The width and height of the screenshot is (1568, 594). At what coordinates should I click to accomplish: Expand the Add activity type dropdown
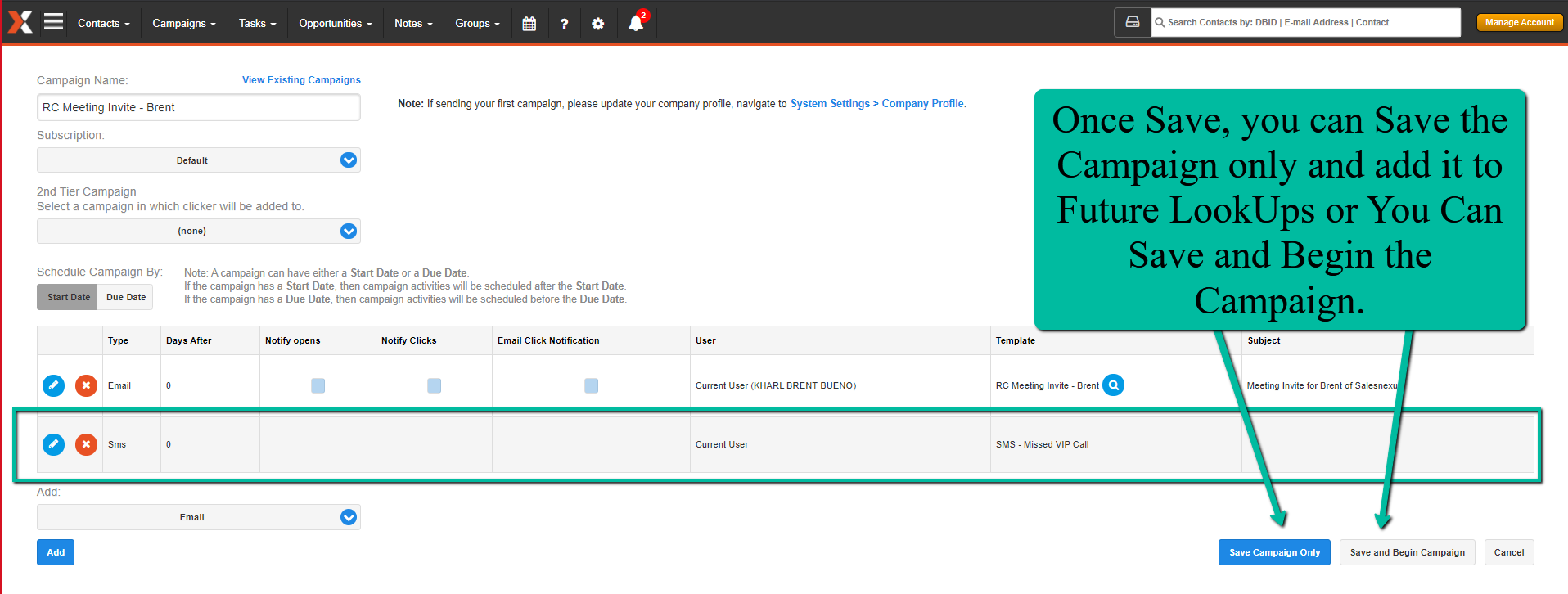[x=199, y=517]
